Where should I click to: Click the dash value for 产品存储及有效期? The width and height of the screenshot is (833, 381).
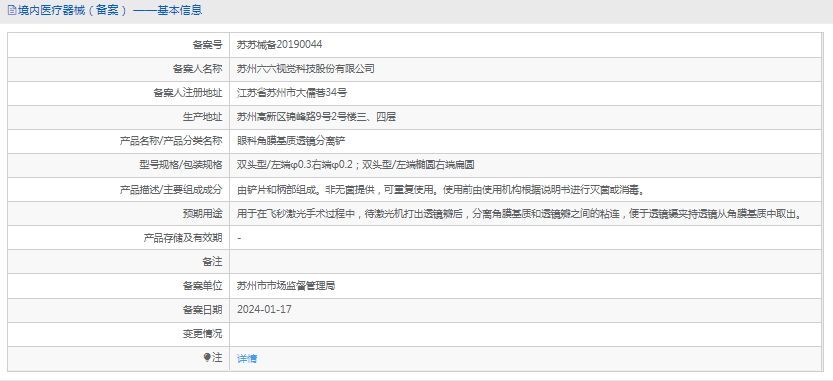(239, 238)
